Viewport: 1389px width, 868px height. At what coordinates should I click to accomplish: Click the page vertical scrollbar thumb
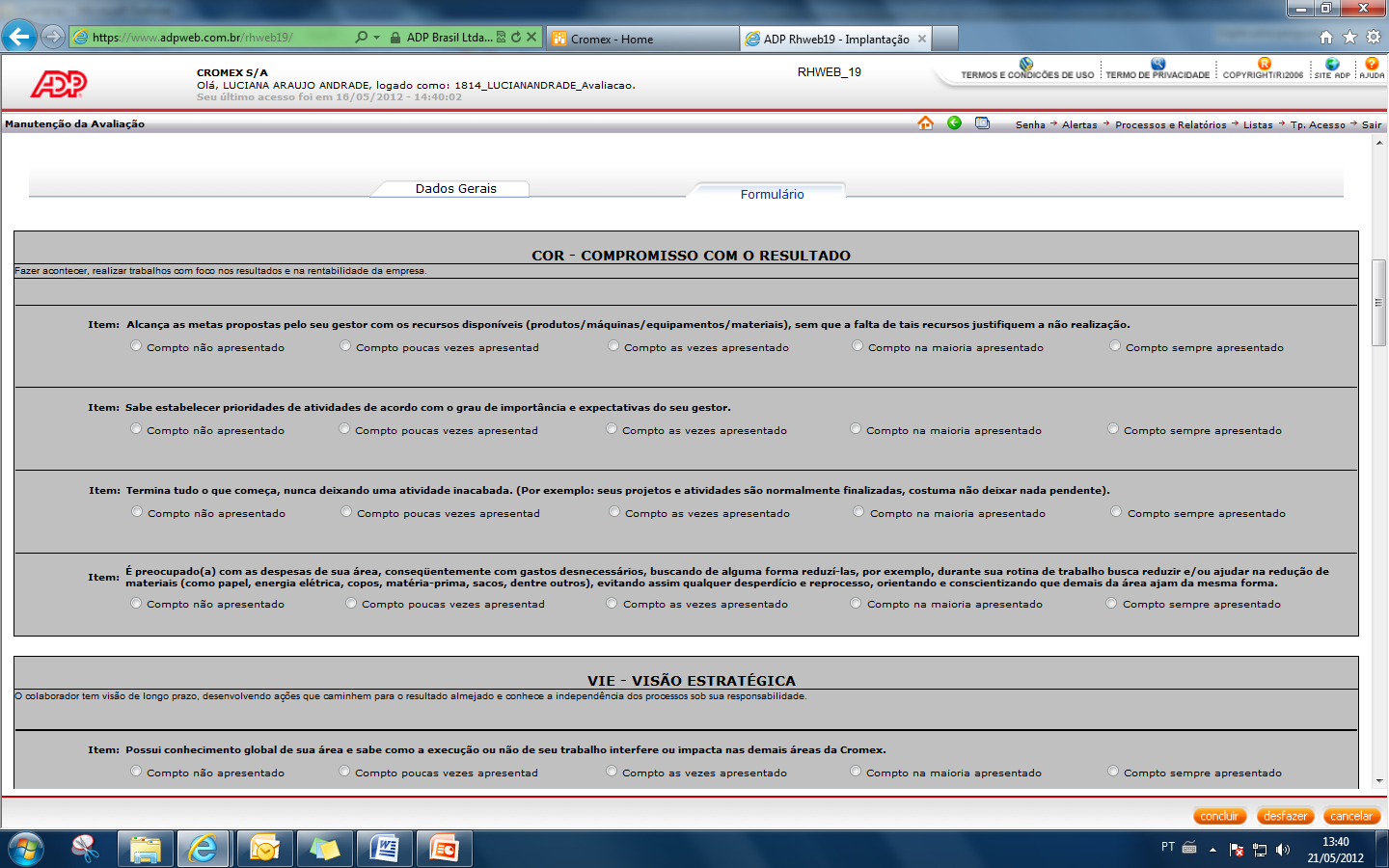(x=1378, y=303)
